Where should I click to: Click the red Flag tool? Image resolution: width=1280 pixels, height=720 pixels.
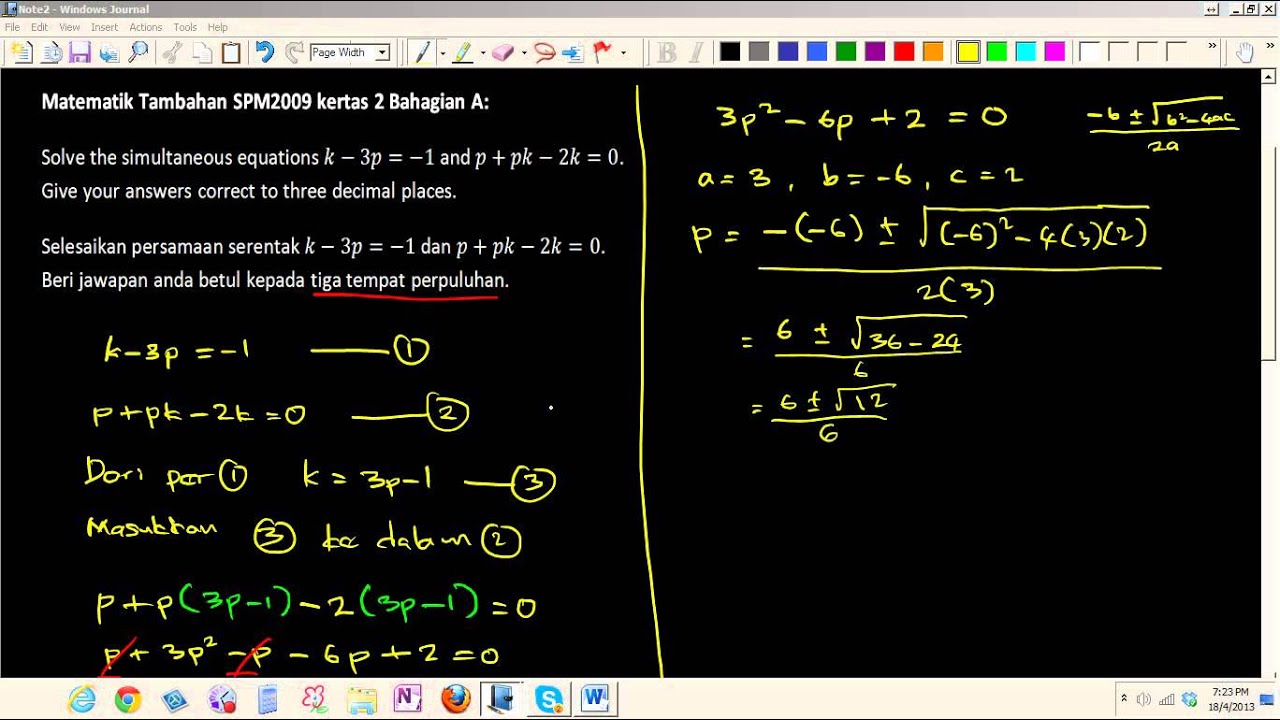pos(602,53)
